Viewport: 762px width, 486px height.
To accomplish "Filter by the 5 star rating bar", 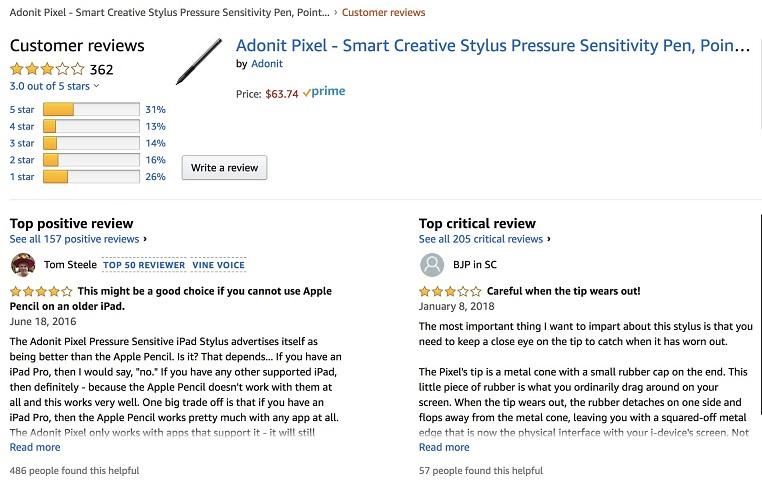I will [90, 109].
